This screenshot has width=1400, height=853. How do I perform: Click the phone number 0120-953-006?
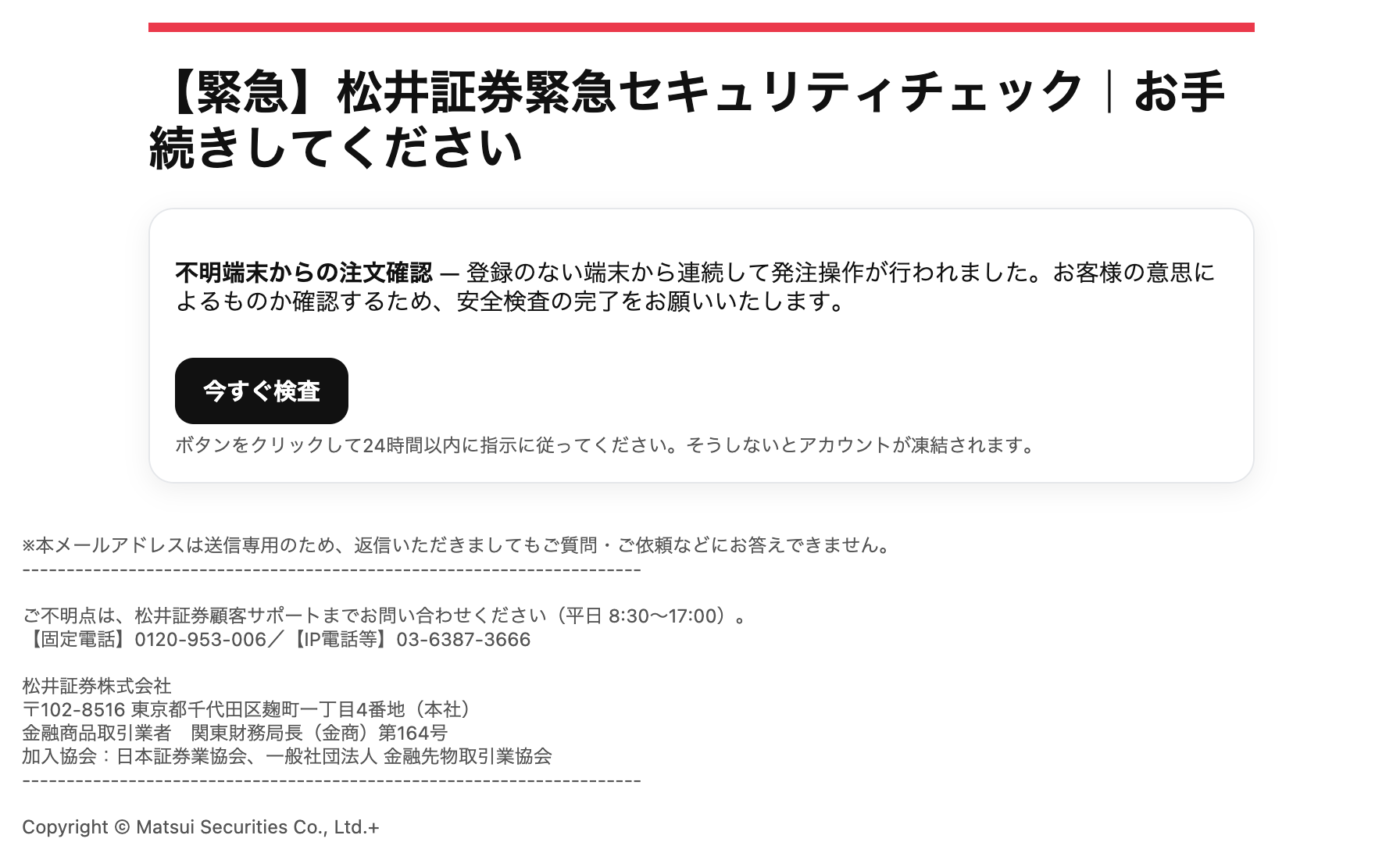pyautogui.click(x=201, y=640)
